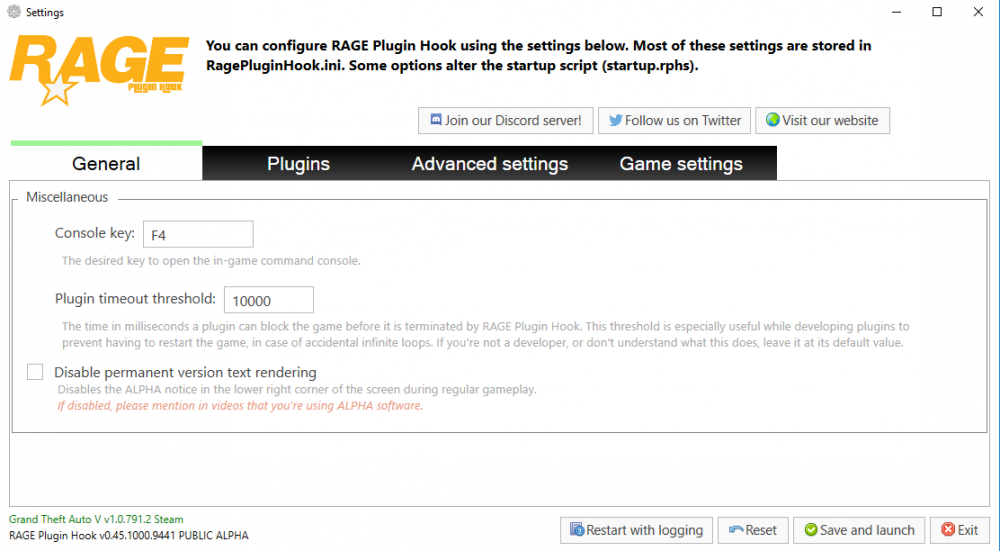
Task: Click the Plugin timeout threshold input field
Action: point(268,300)
